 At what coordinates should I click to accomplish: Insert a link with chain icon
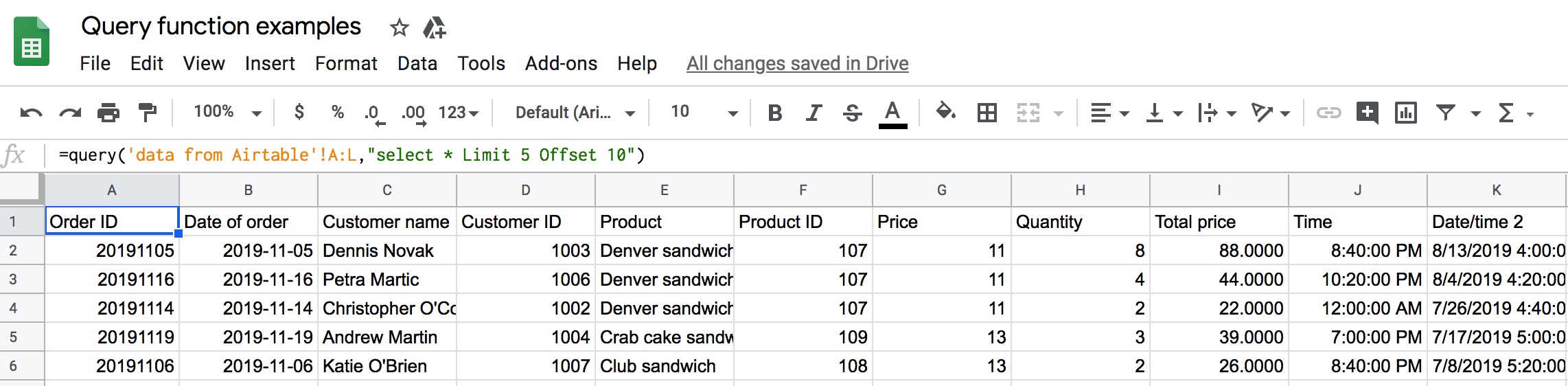tap(1328, 113)
